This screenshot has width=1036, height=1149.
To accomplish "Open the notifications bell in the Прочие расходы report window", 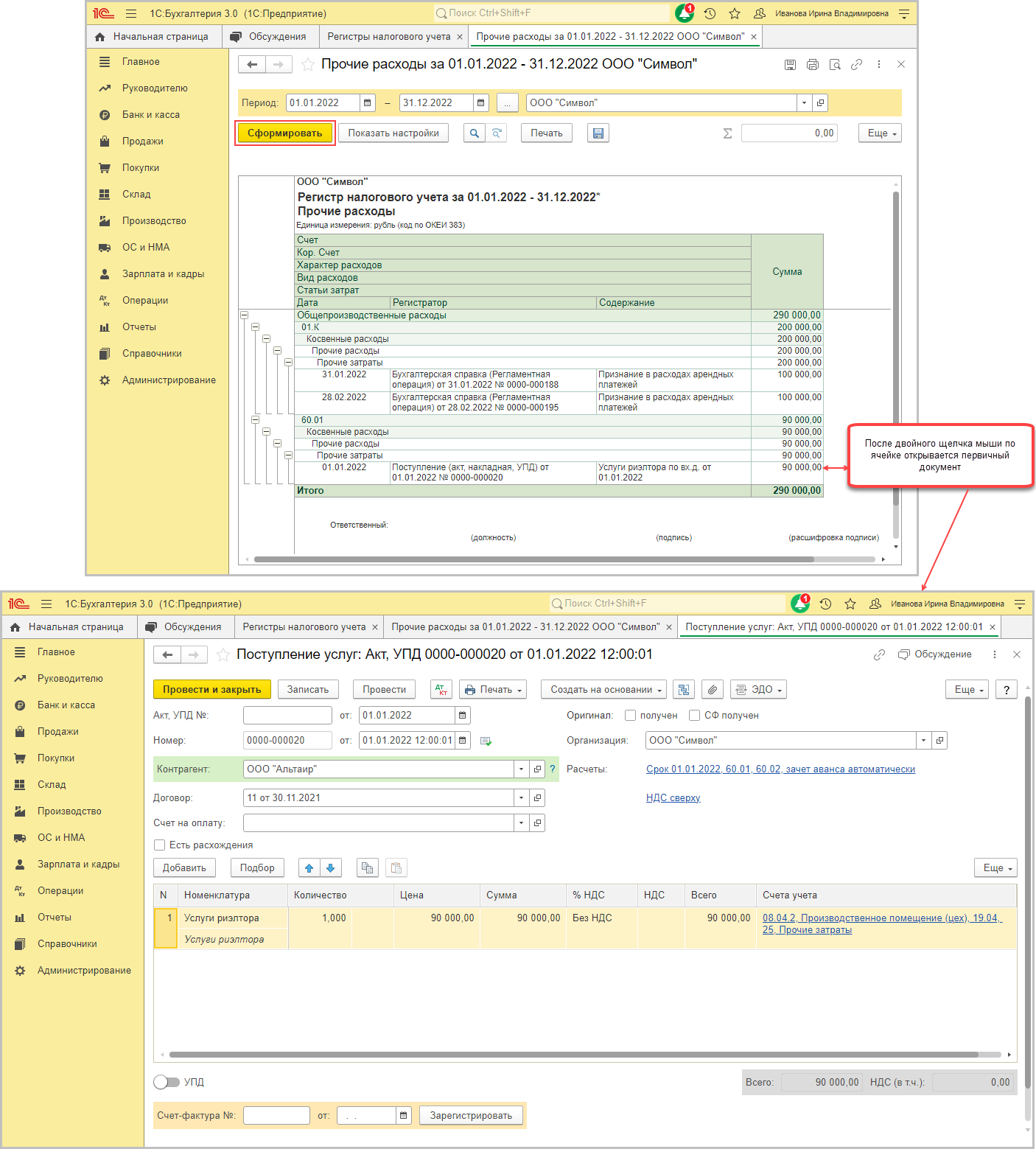I will coord(685,13).
